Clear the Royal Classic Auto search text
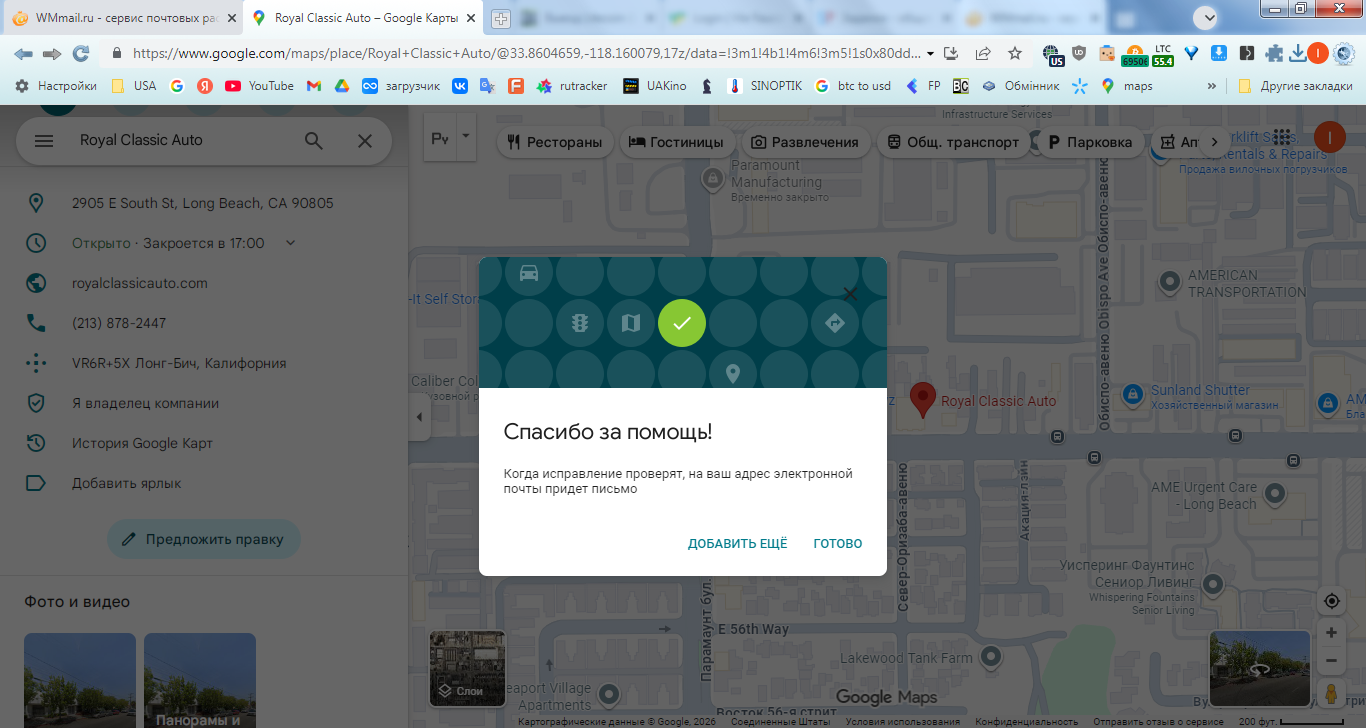The image size is (1366, 728). (365, 141)
